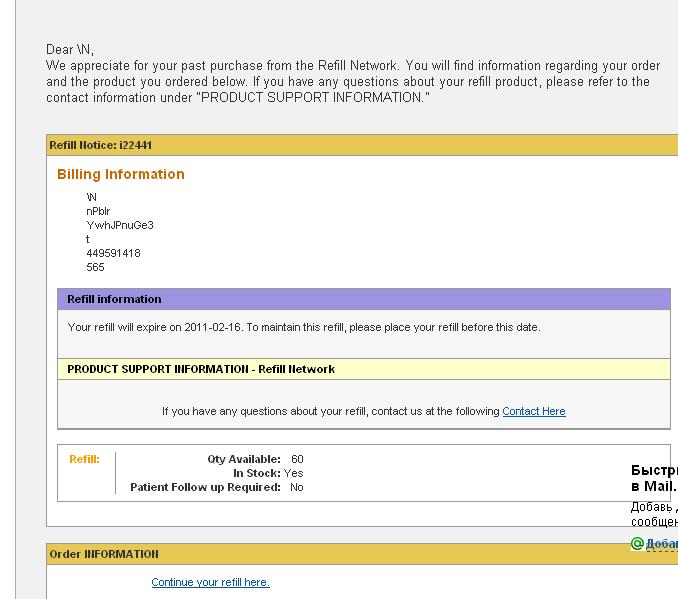Click the 'Billing Information' heading

[x=121, y=174]
